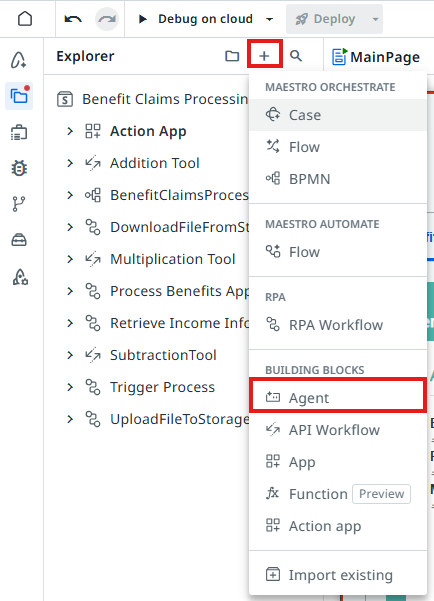
Task: Click the DownloadFileFromStorage workflow icon
Action: coord(93,227)
